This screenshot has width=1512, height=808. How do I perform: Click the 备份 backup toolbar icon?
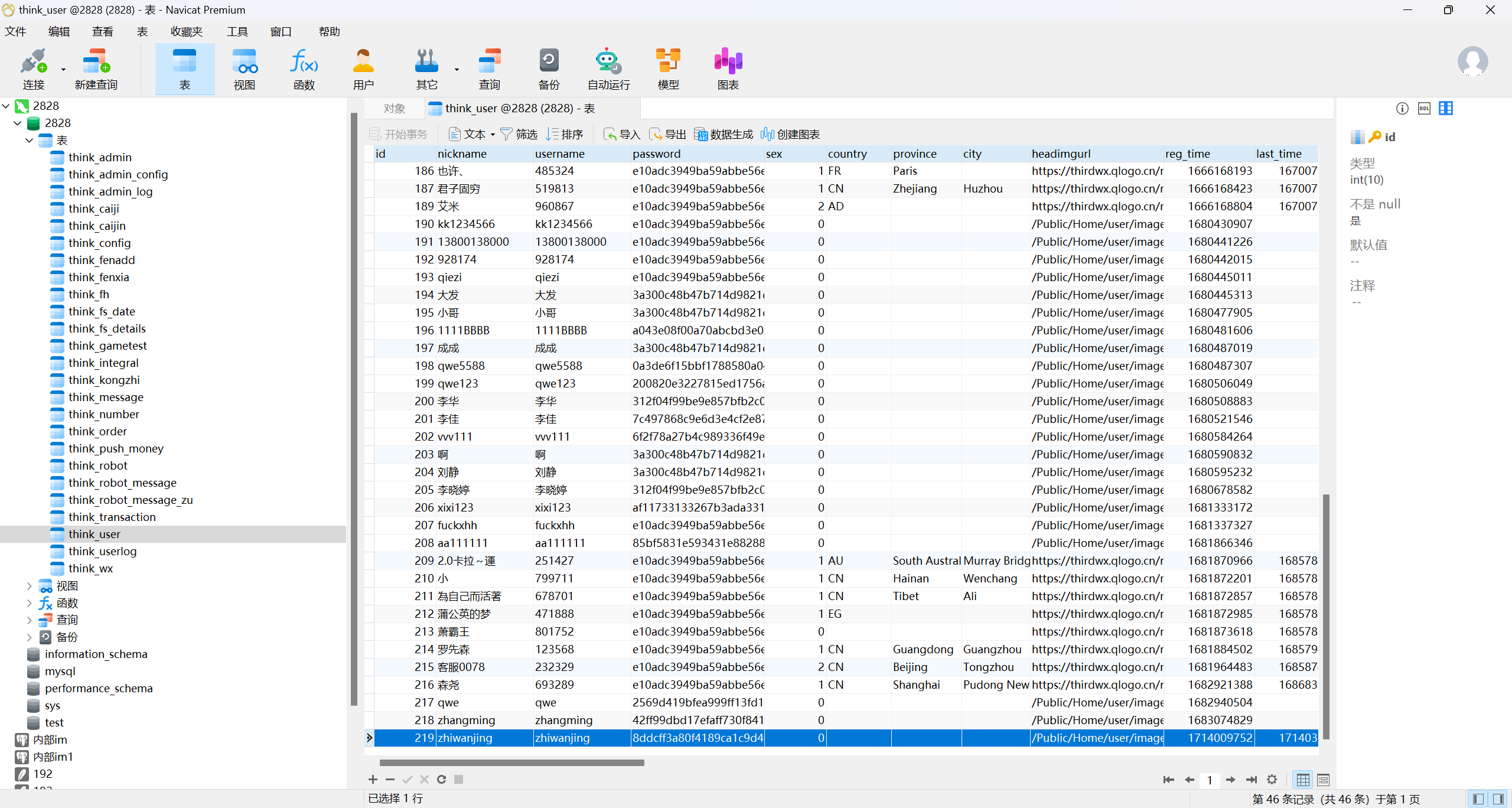548,69
